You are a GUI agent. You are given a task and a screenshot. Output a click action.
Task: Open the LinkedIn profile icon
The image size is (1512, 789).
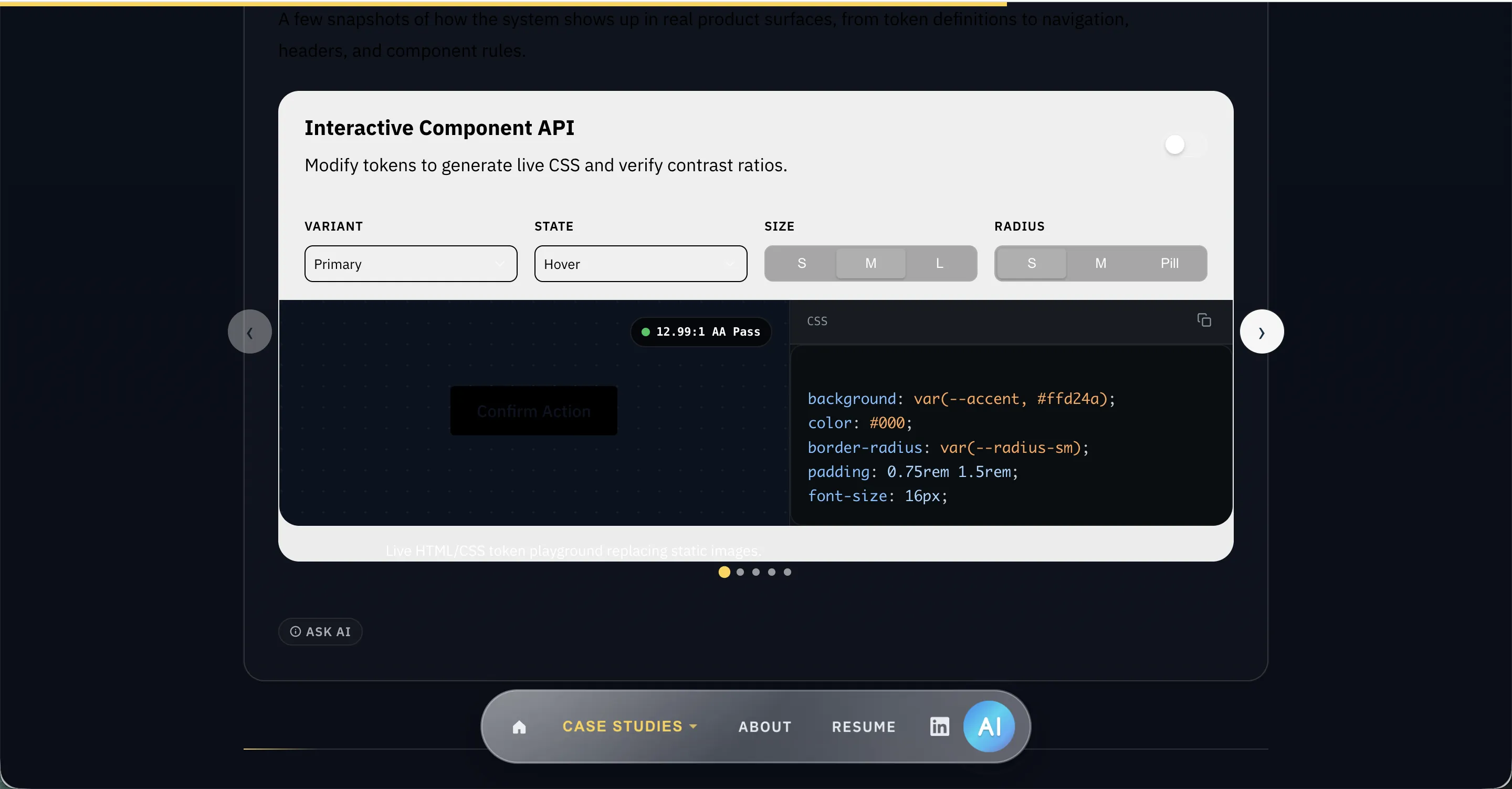(939, 726)
